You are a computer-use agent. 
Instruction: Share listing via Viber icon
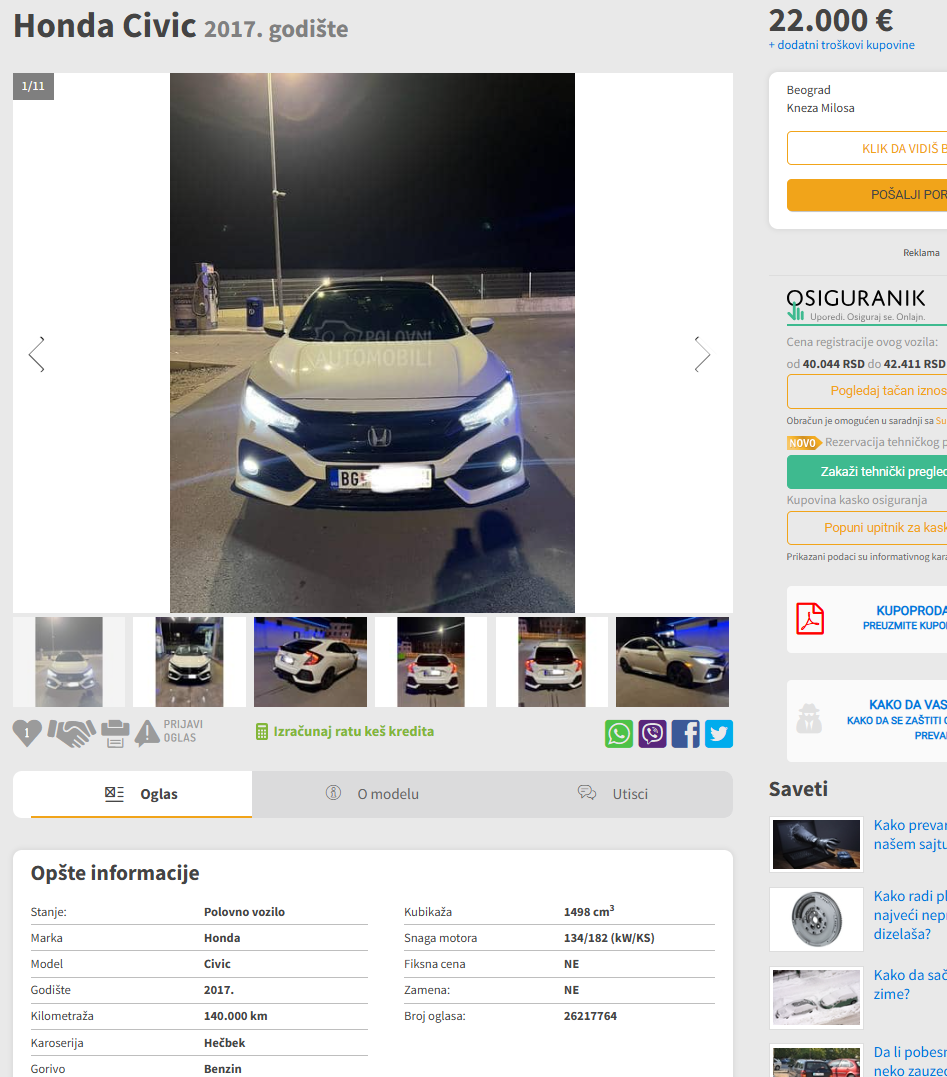[x=652, y=734]
